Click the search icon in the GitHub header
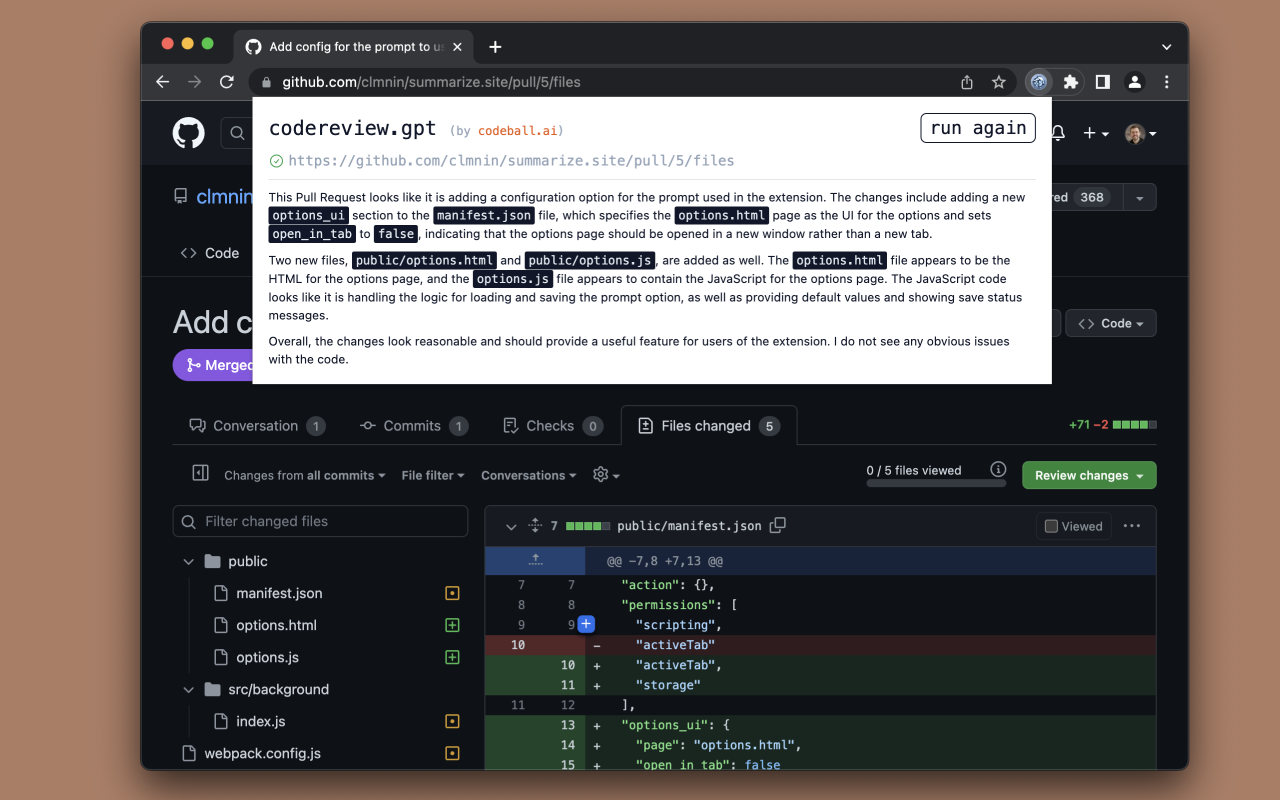Viewport: 1280px width, 800px height. 236,132
